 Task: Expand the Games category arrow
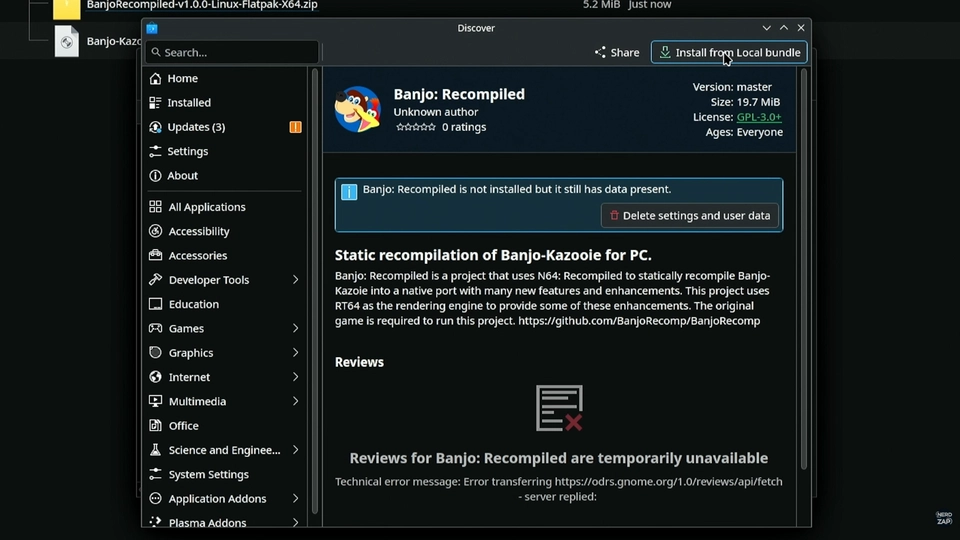tap(295, 329)
